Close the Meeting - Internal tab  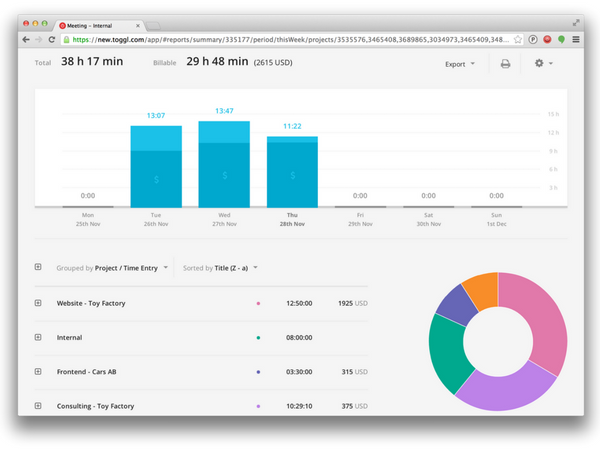click(138, 26)
